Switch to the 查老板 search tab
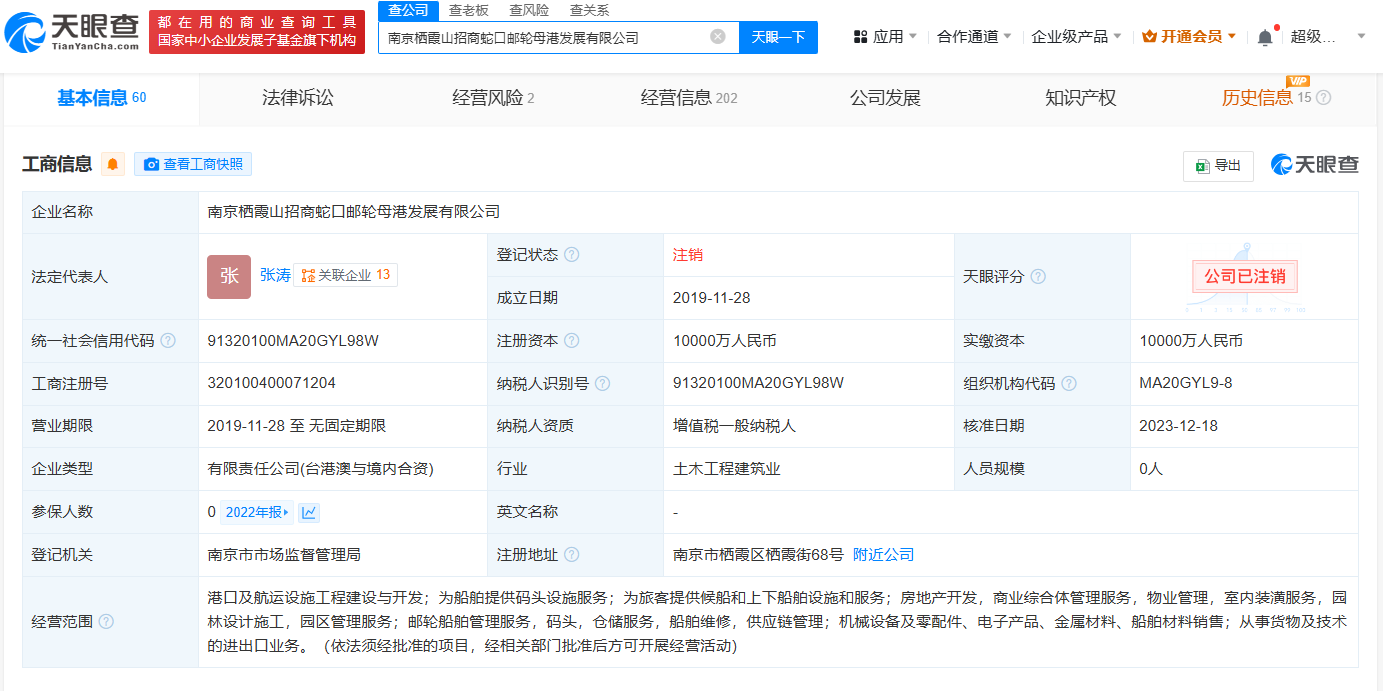 pos(468,10)
